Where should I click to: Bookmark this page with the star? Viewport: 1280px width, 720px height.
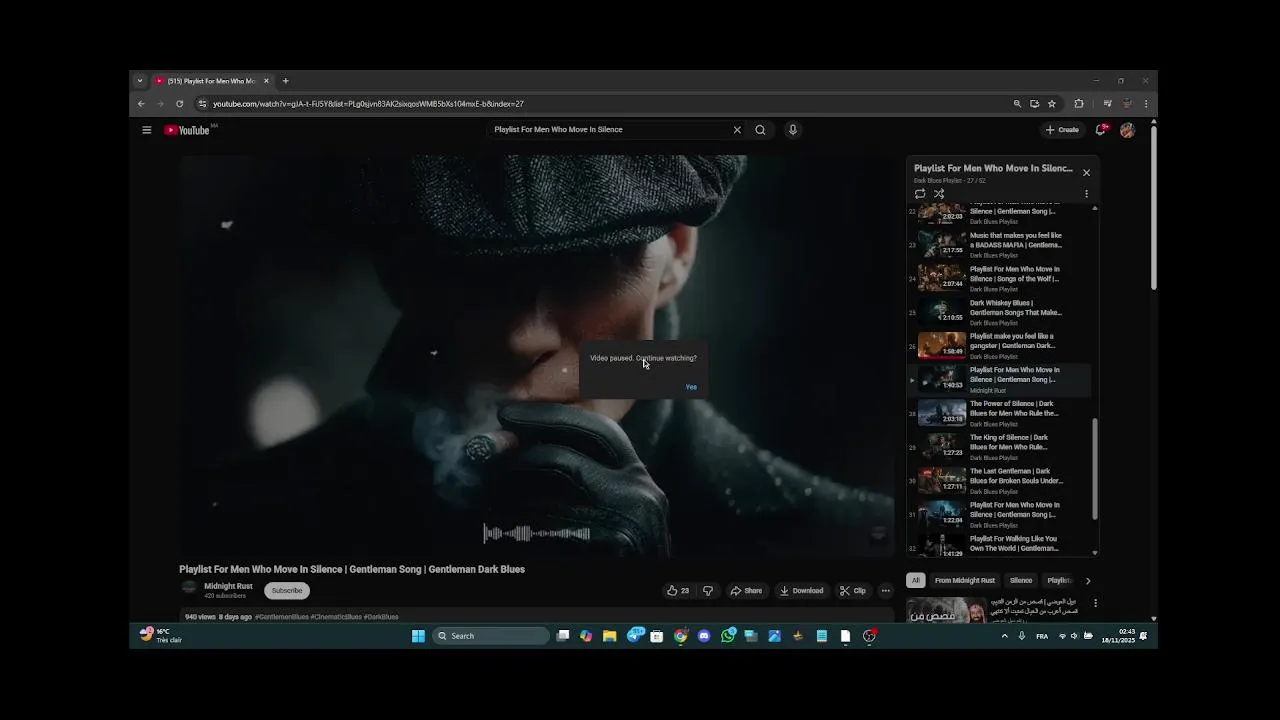click(1052, 104)
